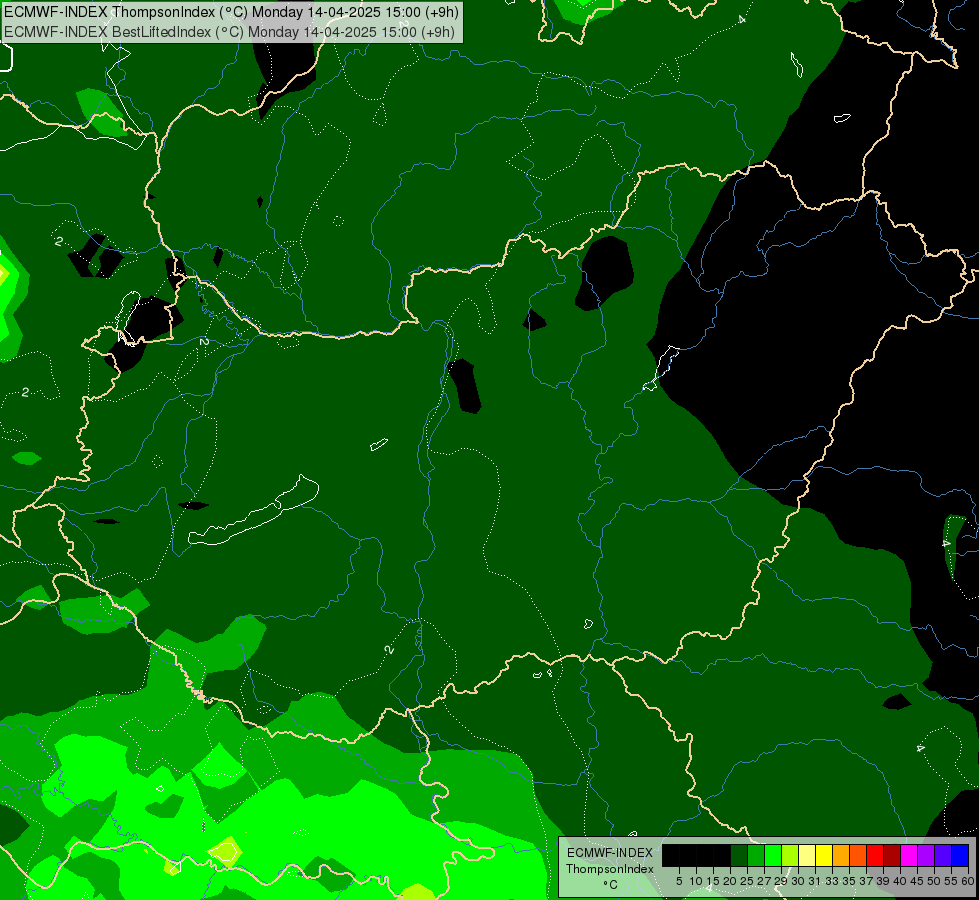Pick the orange 33-35 legend swatch
The image size is (979, 900).
[841, 855]
